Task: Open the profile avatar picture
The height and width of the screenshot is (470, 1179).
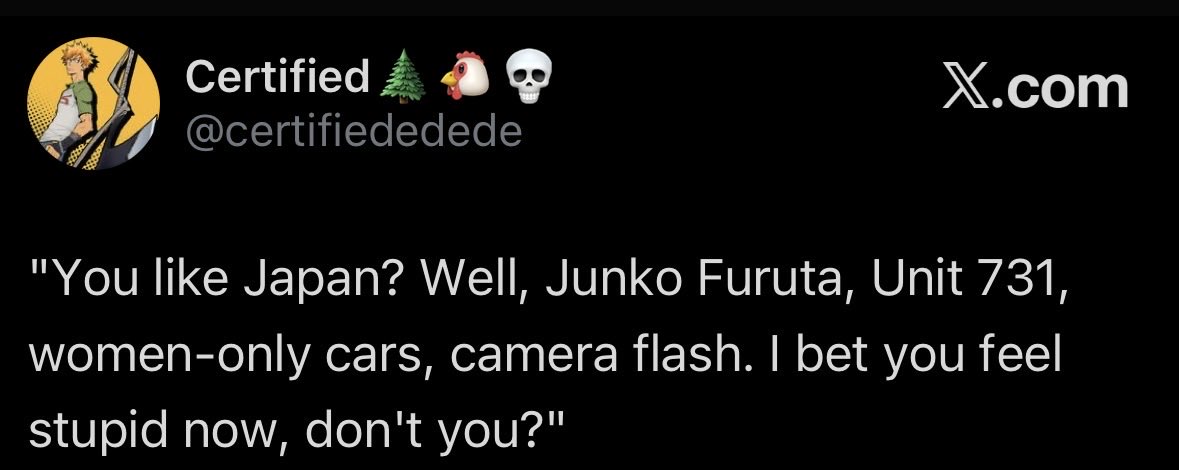Action: pyautogui.click(x=93, y=104)
